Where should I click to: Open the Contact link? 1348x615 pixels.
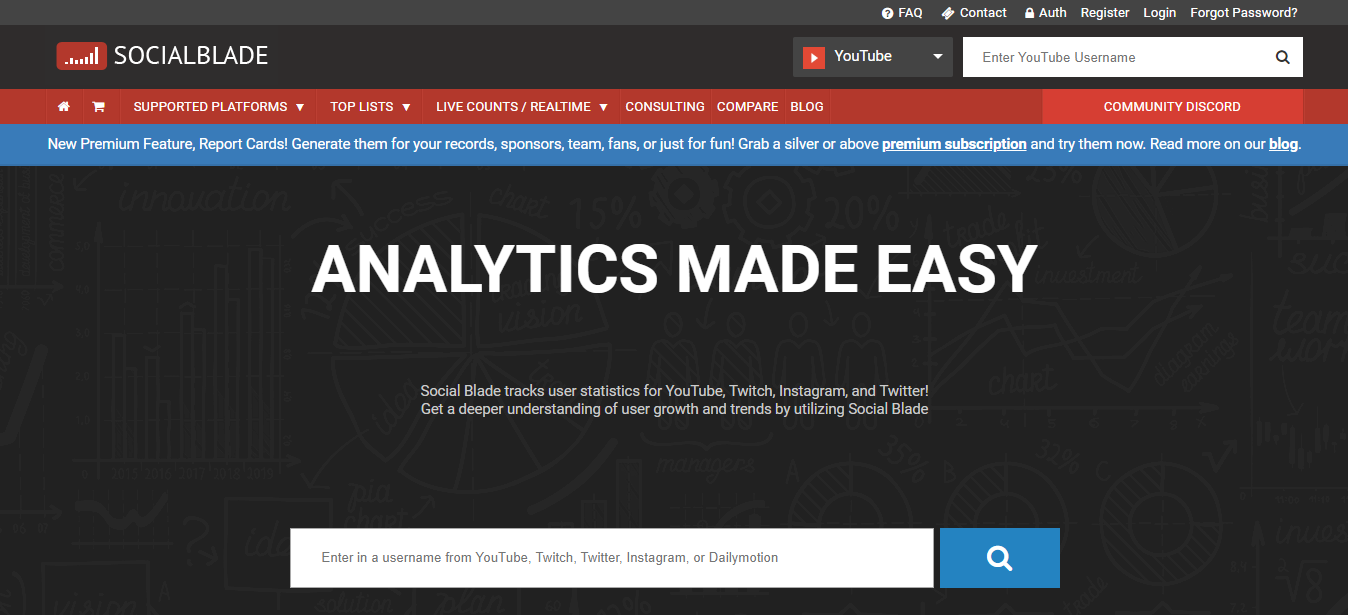coord(974,13)
